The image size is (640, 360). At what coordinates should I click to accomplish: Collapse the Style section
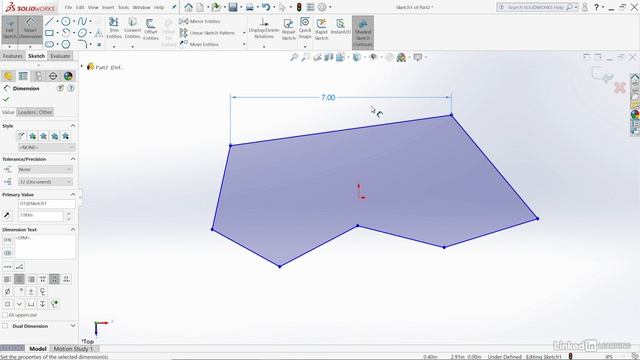(x=73, y=126)
